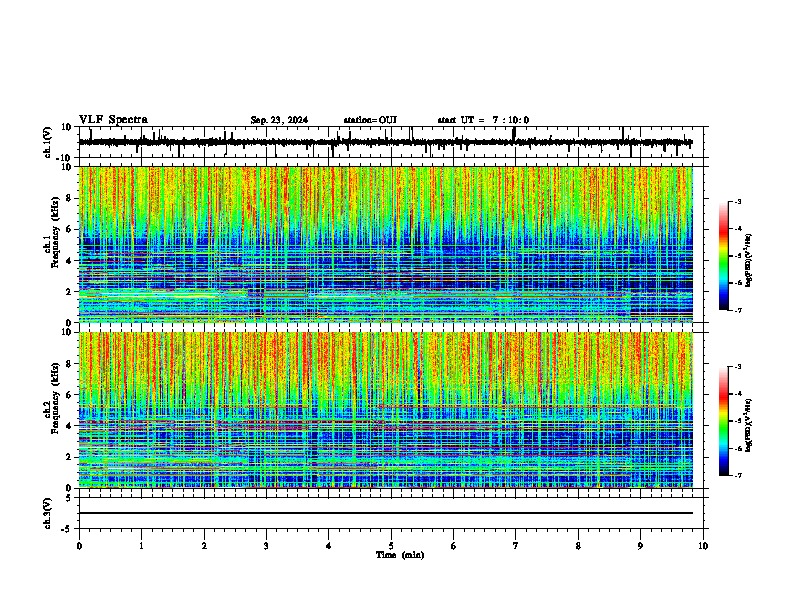Click the '-5' tick on ch.3 voltage axis
Screen dimensions: 792x612
67,529
